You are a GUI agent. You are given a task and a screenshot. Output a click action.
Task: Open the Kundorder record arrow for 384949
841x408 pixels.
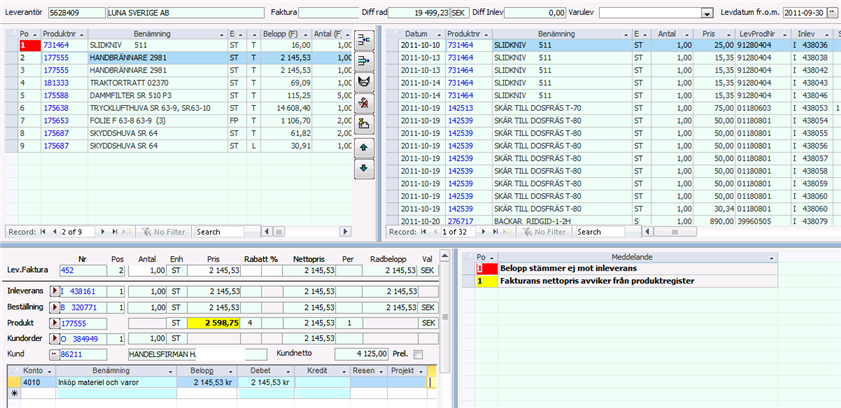point(55,339)
